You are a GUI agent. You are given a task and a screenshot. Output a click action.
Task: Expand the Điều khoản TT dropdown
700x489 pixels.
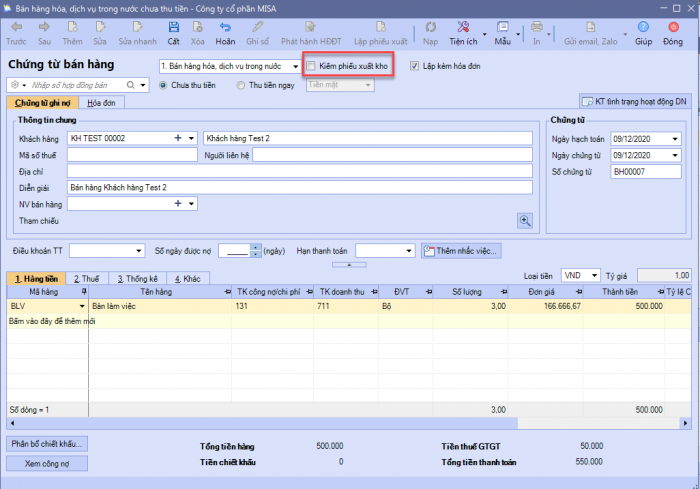point(138,250)
